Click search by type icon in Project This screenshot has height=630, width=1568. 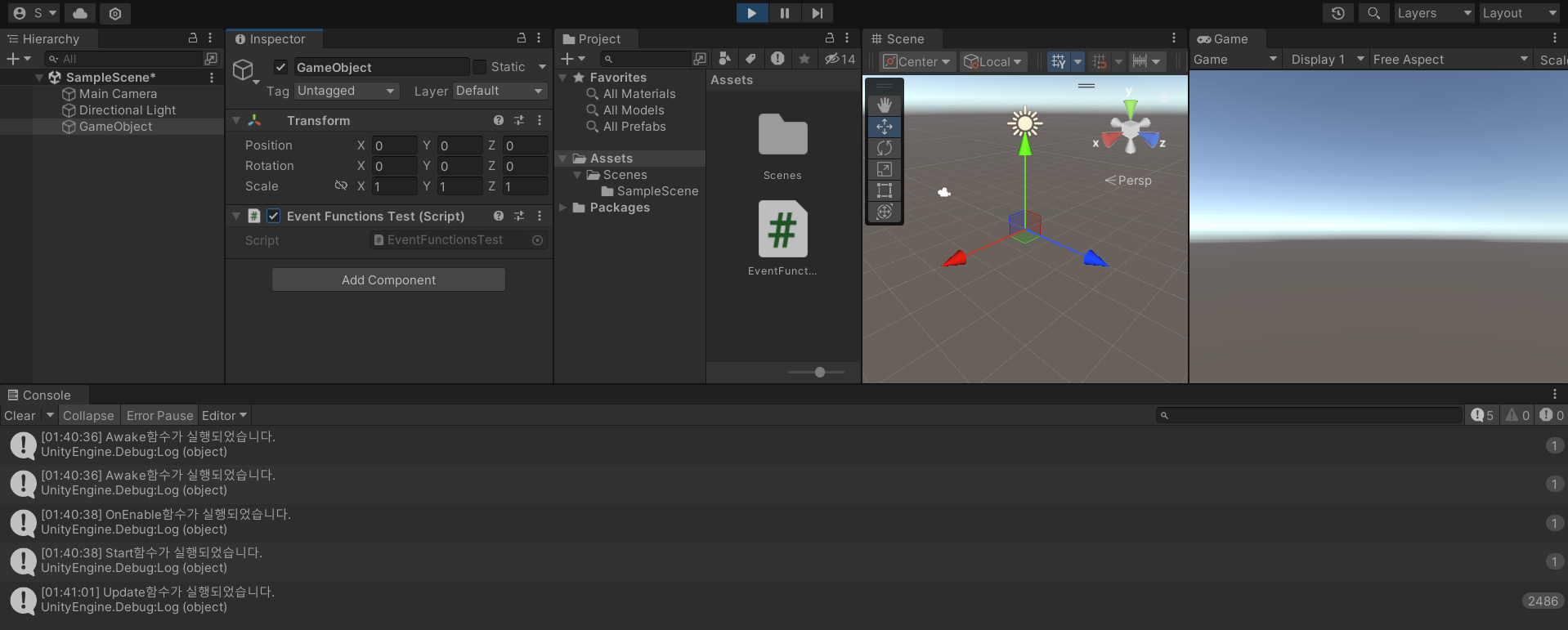[724, 59]
